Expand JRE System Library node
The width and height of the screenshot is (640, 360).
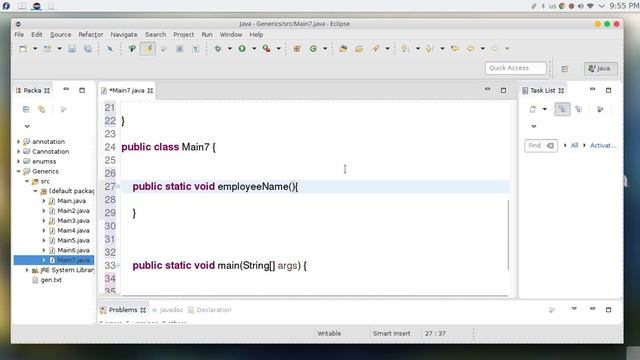[x=27, y=270]
